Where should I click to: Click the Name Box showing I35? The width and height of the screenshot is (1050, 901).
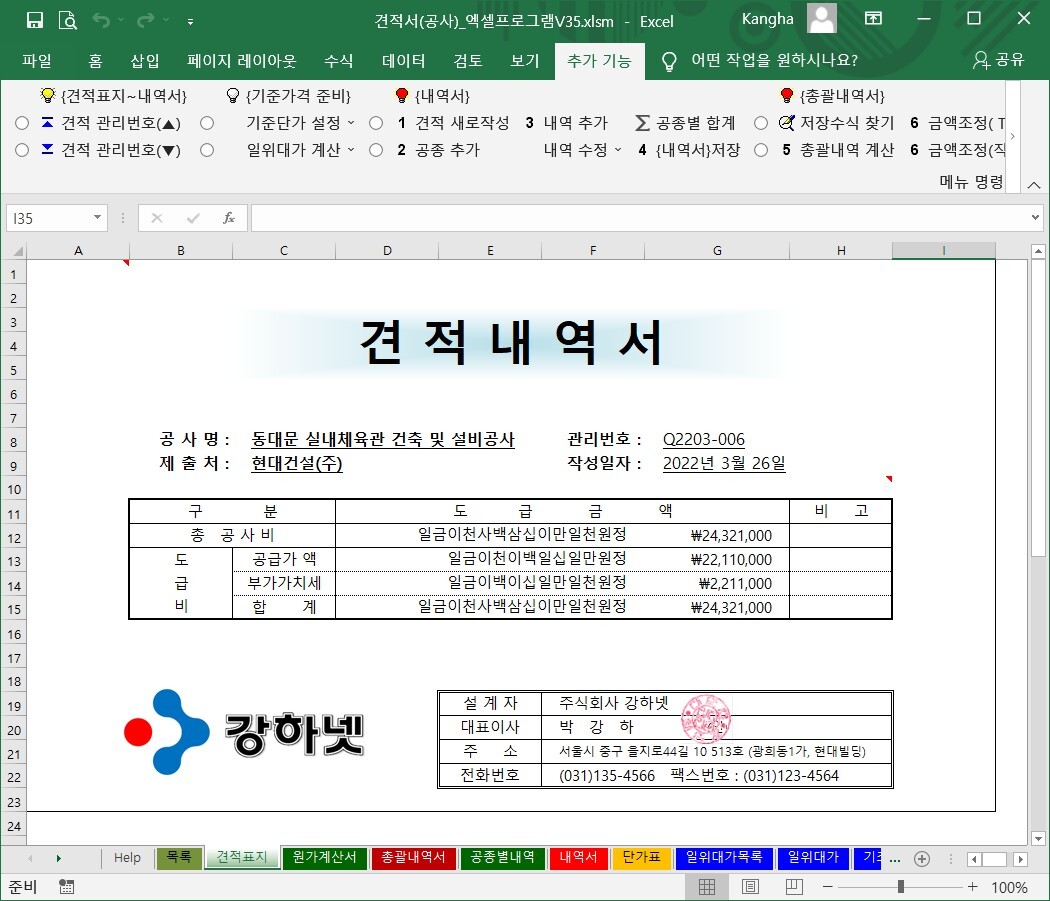pos(50,218)
